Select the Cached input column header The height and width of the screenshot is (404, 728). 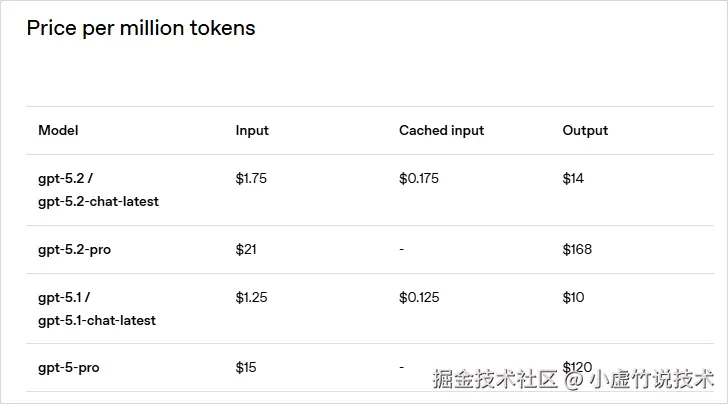pyautogui.click(x=441, y=130)
